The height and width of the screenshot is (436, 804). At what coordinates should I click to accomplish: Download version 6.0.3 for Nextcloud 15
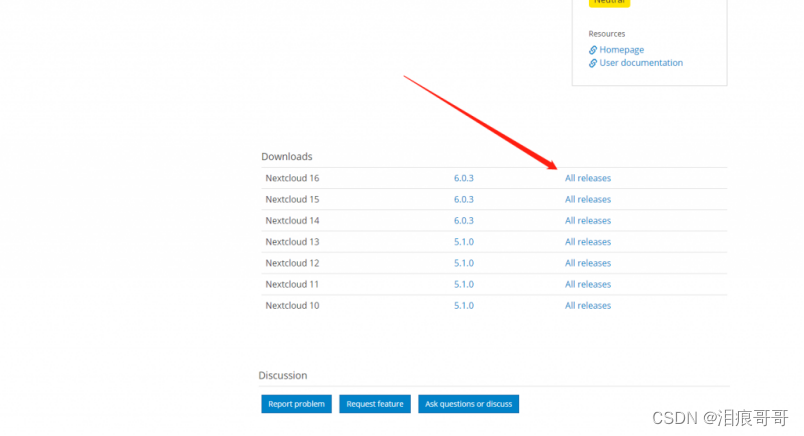click(x=464, y=199)
